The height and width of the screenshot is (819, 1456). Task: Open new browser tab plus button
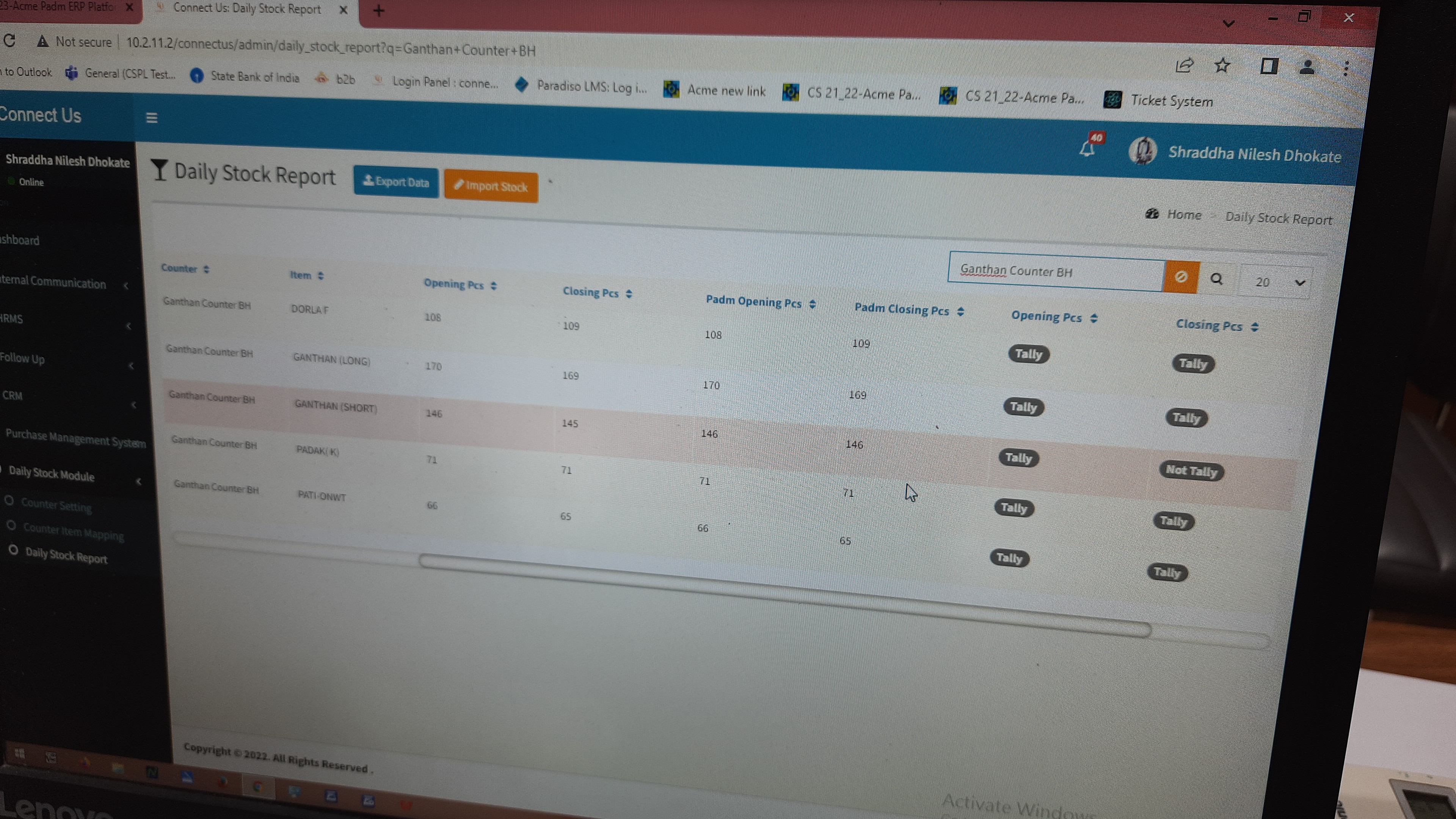[379, 11]
